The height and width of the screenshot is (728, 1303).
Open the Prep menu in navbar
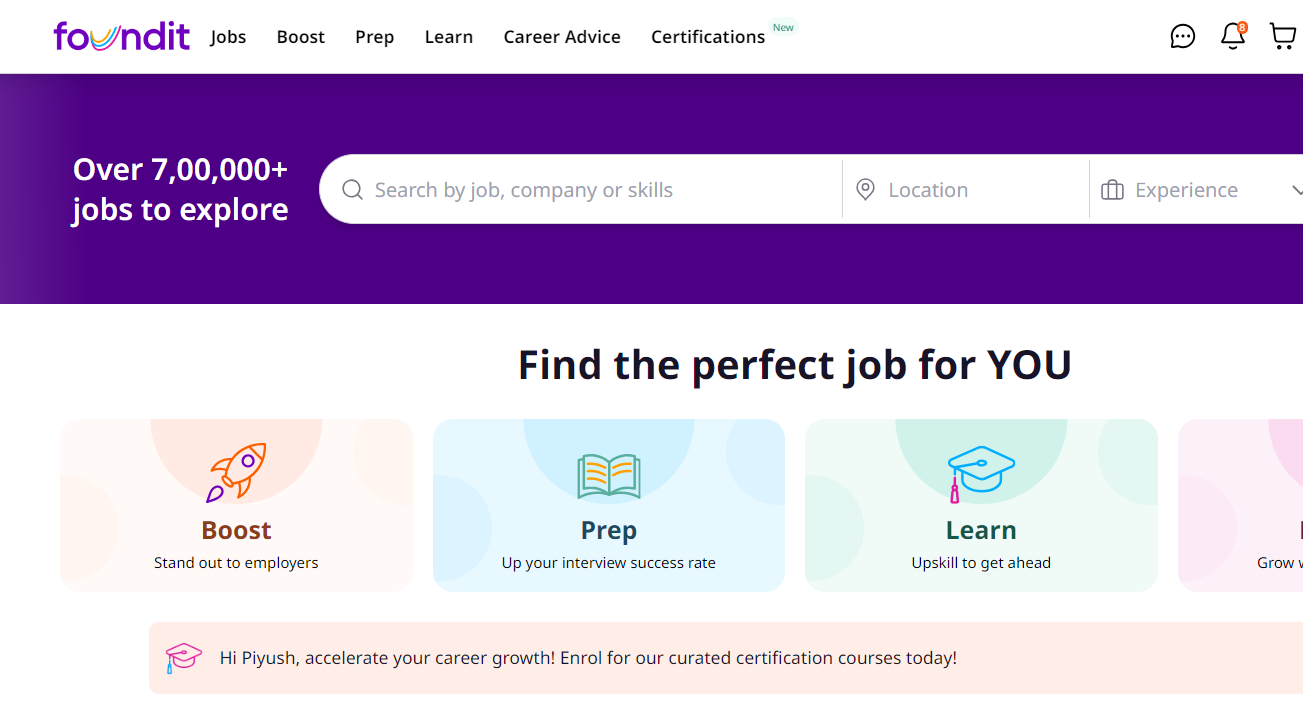pyautogui.click(x=375, y=37)
